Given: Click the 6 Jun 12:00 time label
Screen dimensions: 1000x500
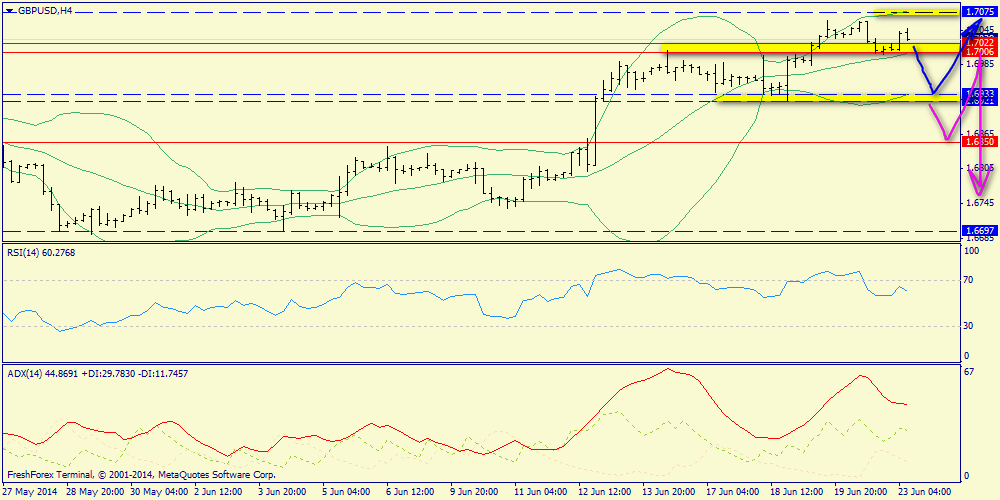Looking at the screenshot, I should tap(411, 492).
